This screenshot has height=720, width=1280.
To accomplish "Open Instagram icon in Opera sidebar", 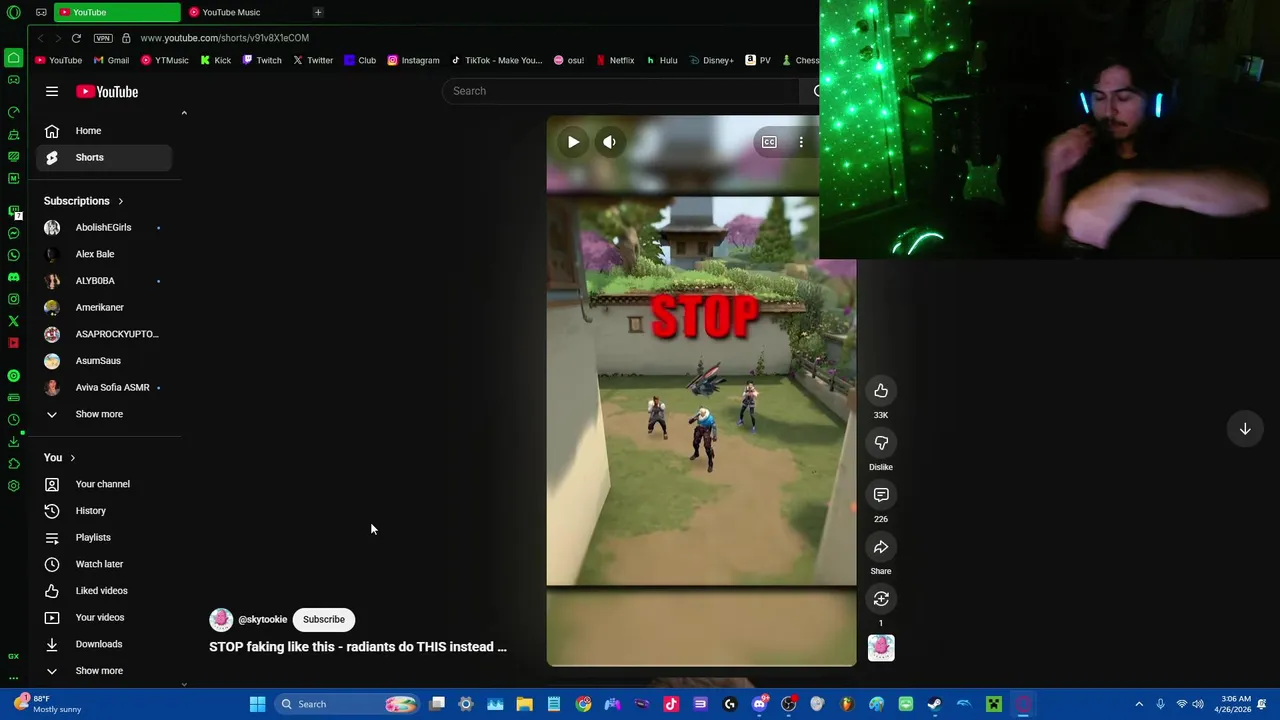I will pyautogui.click(x=13, y=299).
